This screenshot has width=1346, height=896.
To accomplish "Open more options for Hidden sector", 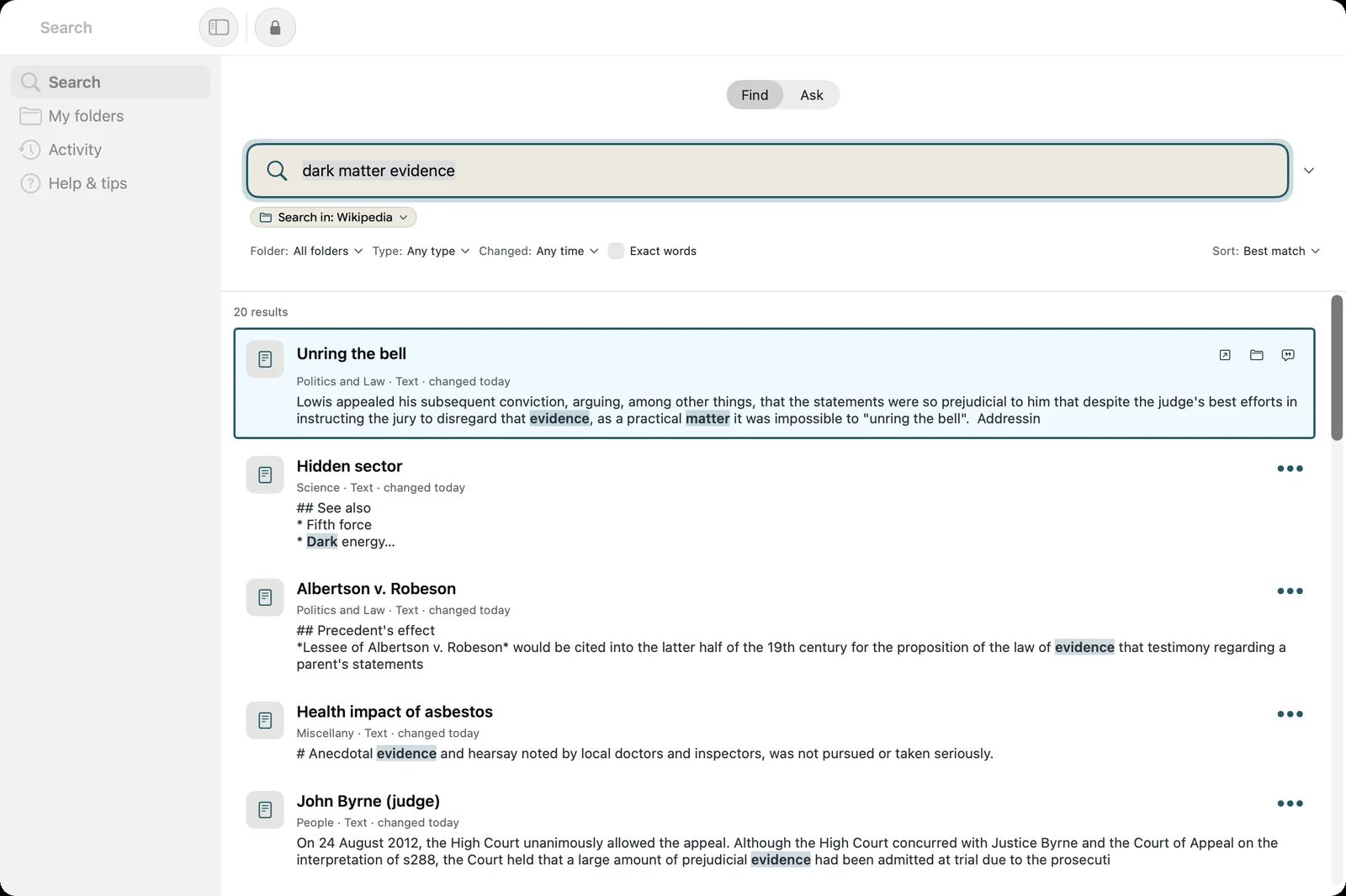I will [x=1290, y=469].
